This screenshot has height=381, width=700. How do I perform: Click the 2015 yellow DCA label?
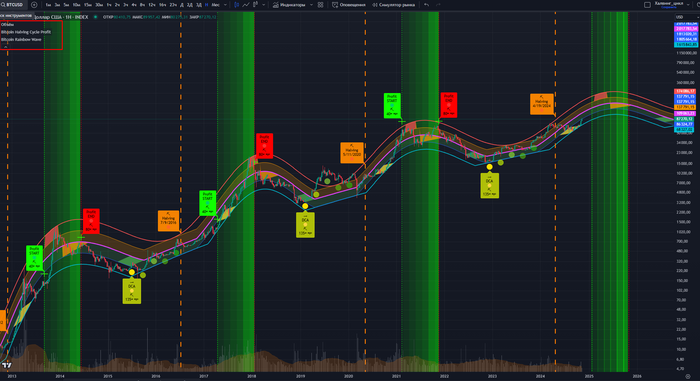point(132,291)
